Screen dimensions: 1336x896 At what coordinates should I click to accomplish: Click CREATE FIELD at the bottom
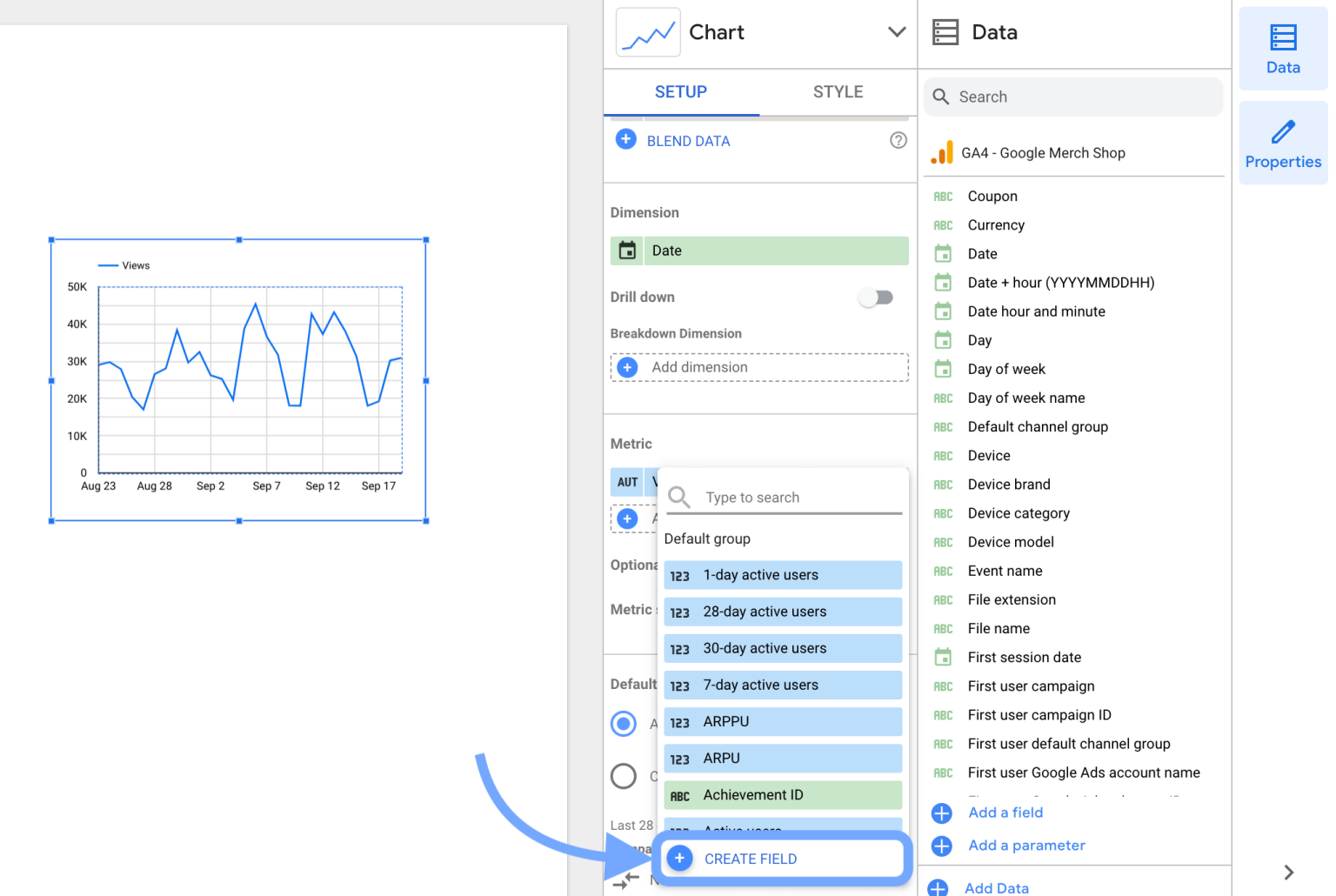(x=750, y=859)
